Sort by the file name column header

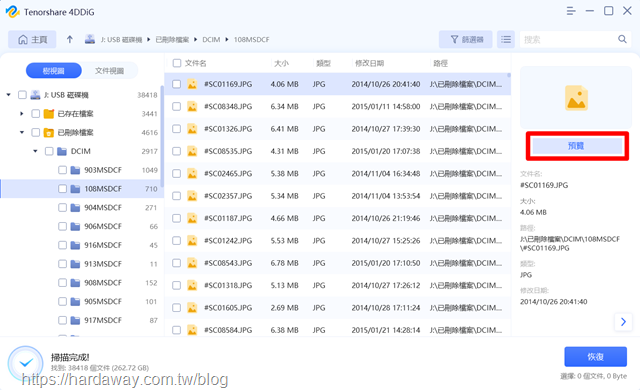click(x=196, y=63)
